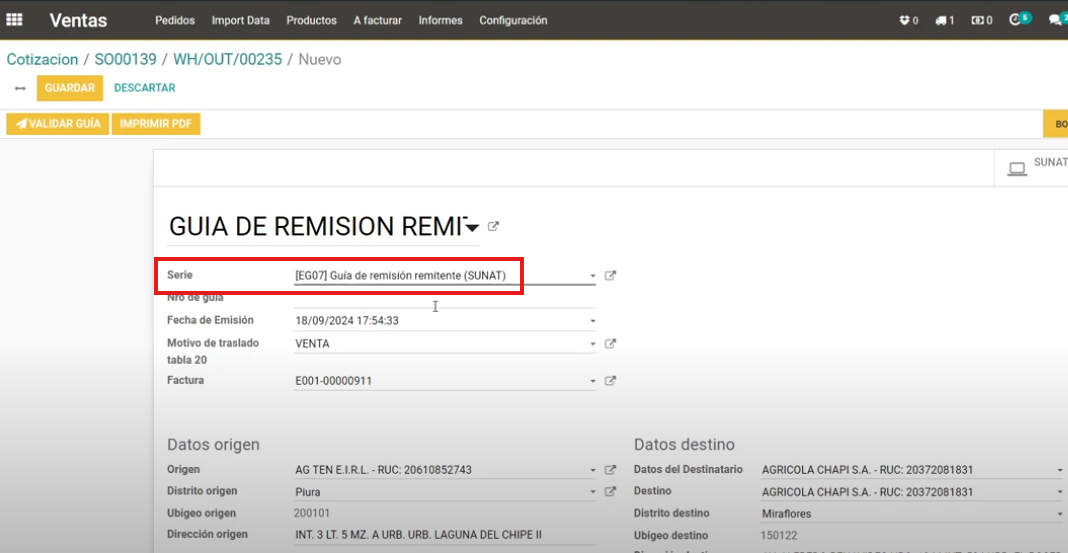
Task: Expand the Distrito destino dropdown
Action: tap(1059, 514)
